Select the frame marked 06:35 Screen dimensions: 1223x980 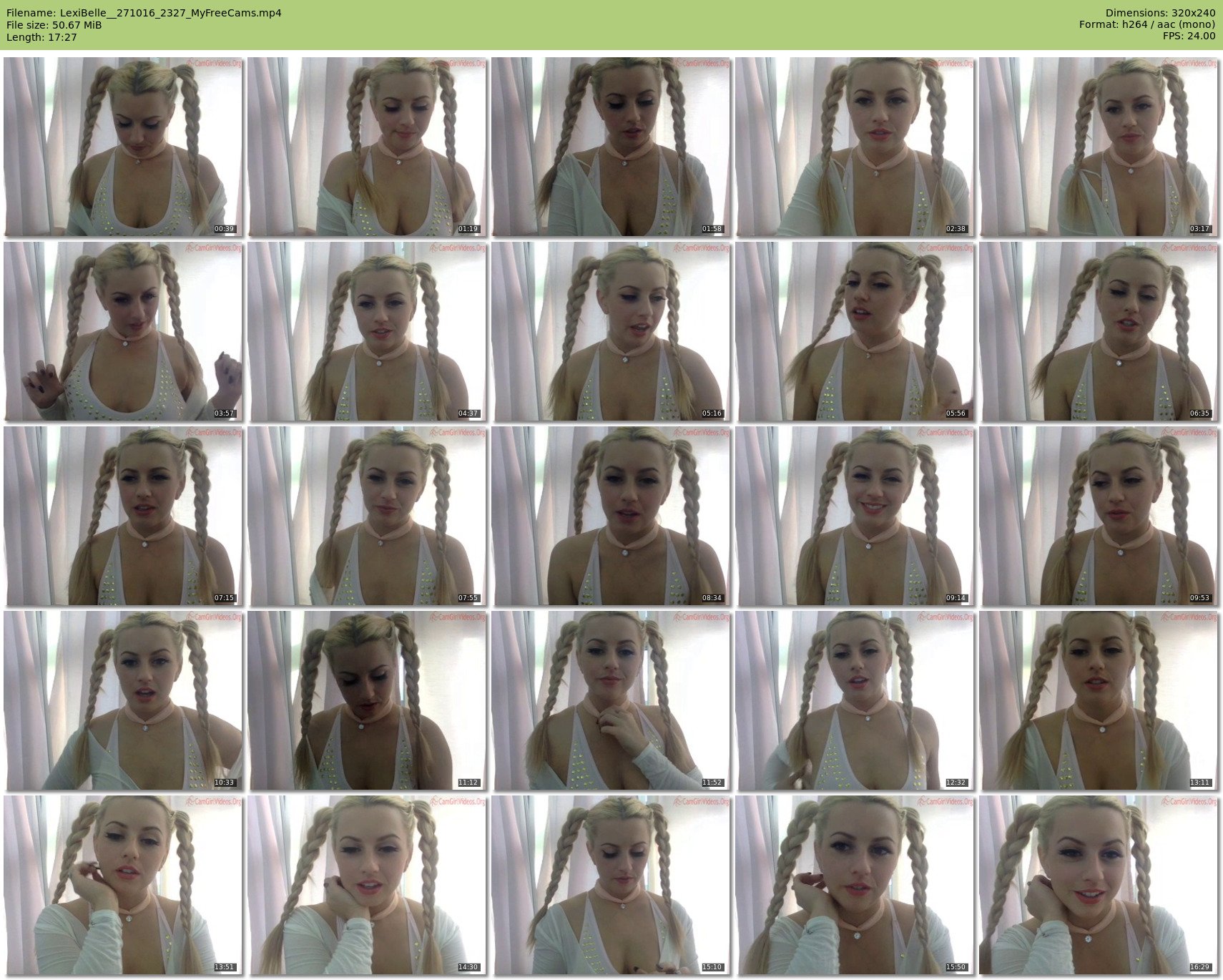[x=1099, y=331]
